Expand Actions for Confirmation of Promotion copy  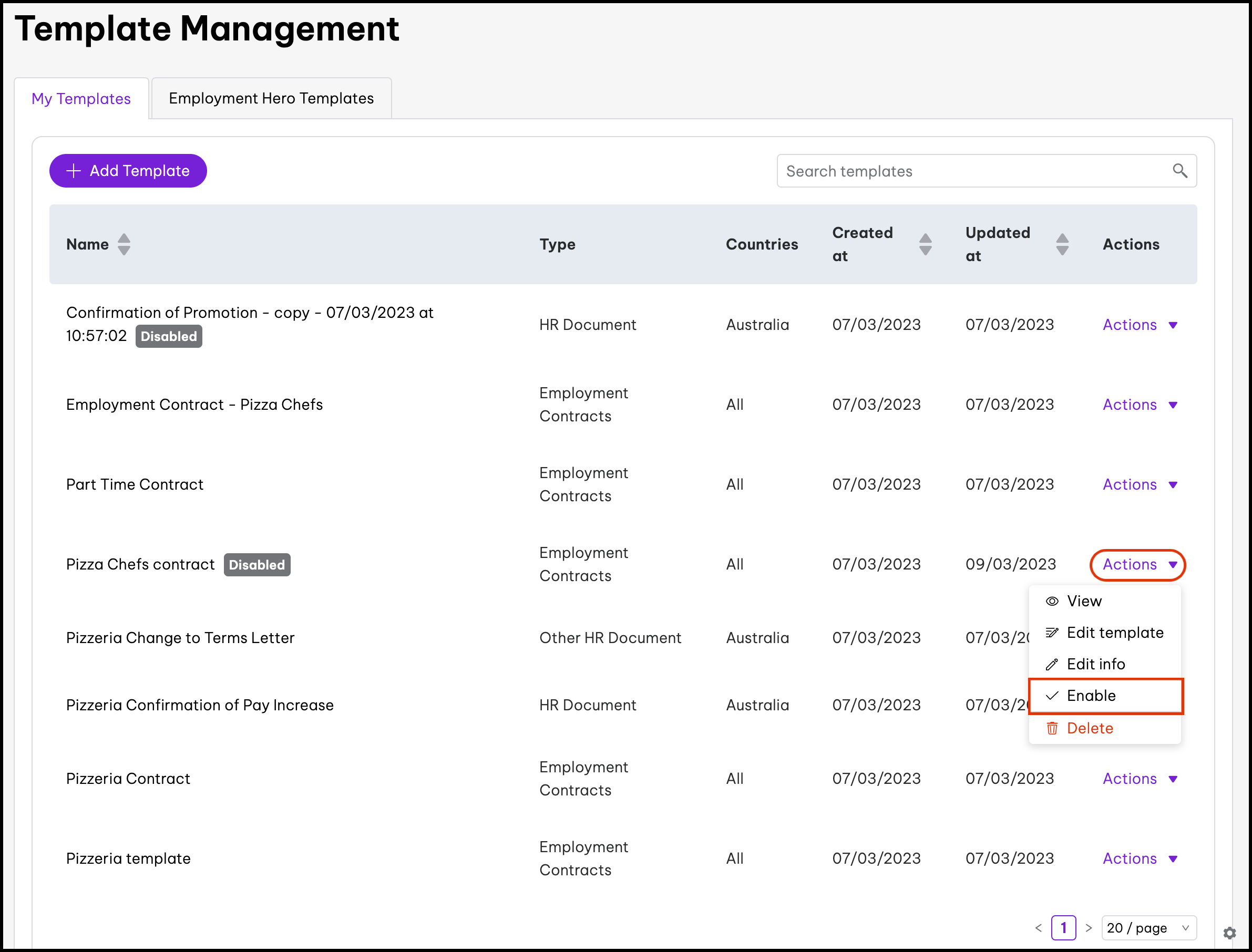(x=1139, y=325)
